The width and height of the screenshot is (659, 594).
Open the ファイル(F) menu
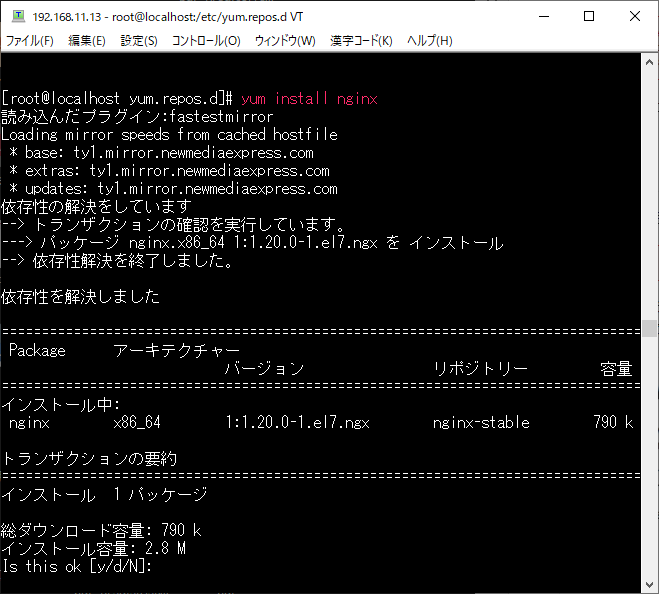click(x=30, y=41)
